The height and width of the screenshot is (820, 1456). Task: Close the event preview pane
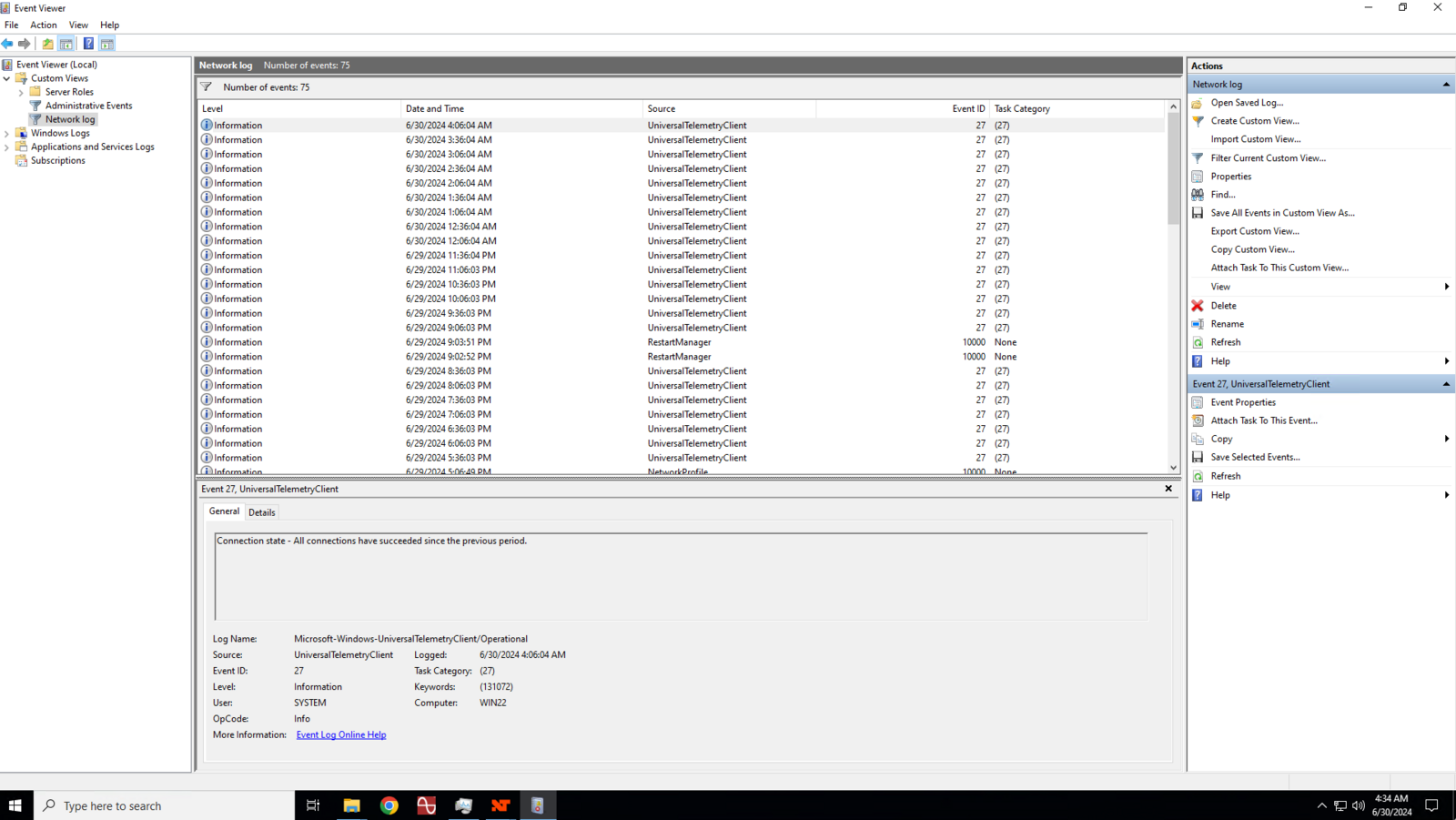(x=1168, y=489)
